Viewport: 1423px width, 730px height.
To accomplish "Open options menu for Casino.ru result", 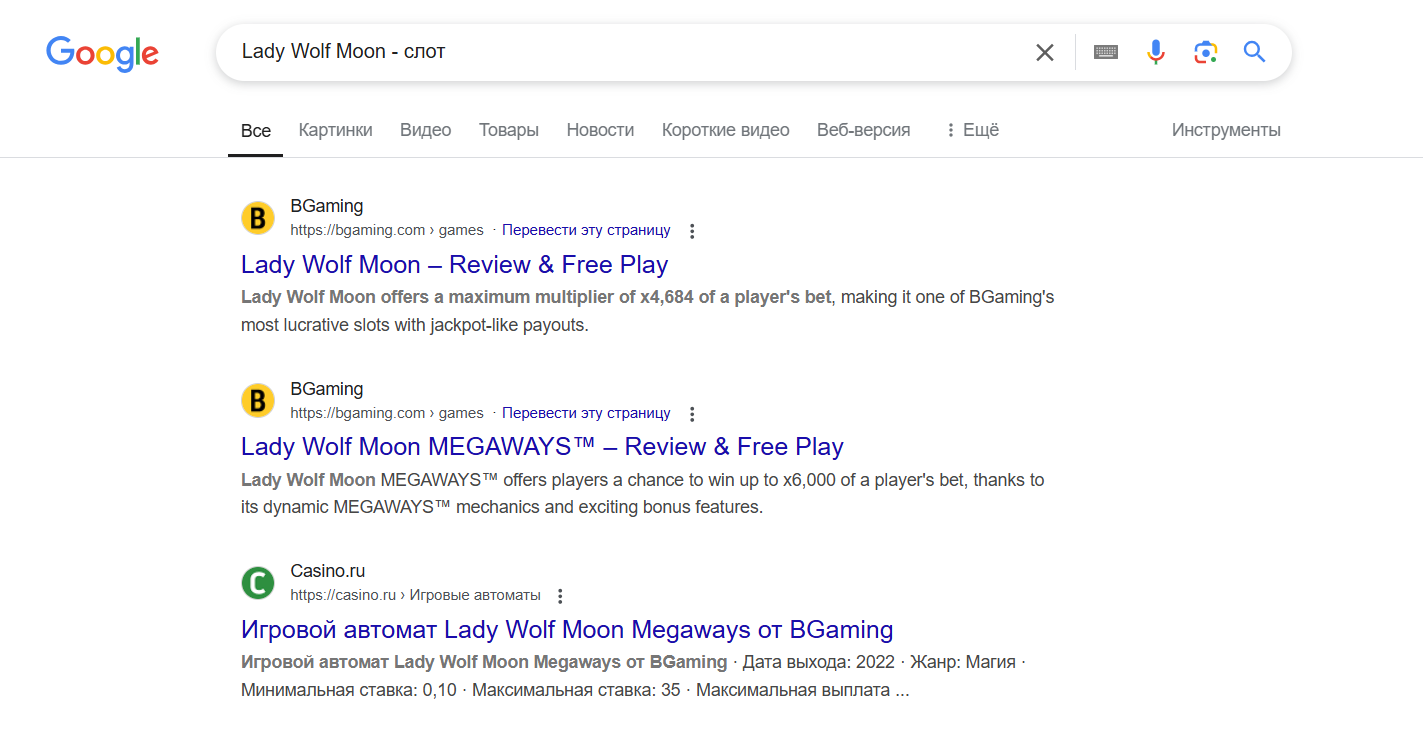I will click(560, 596).
